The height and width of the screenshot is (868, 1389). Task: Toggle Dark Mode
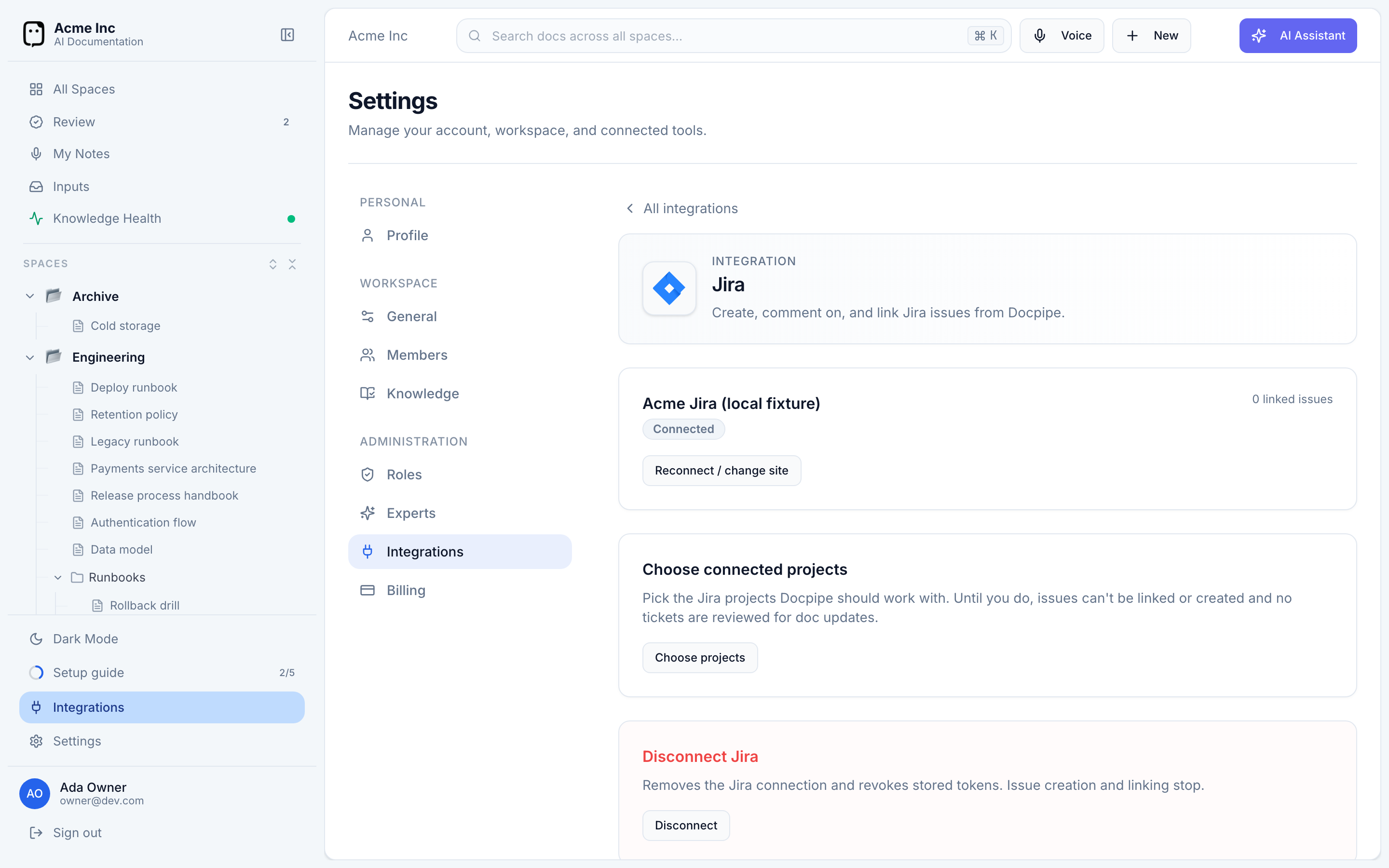tap(162, 639)
